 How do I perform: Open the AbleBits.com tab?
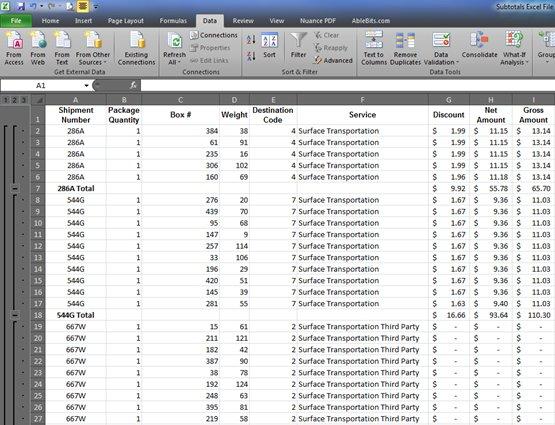[x=371, y=21]
